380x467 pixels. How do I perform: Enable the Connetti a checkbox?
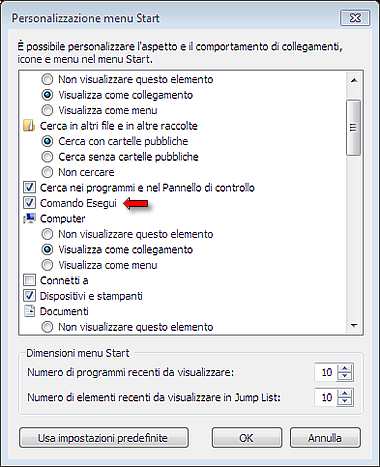pos(29,280)
